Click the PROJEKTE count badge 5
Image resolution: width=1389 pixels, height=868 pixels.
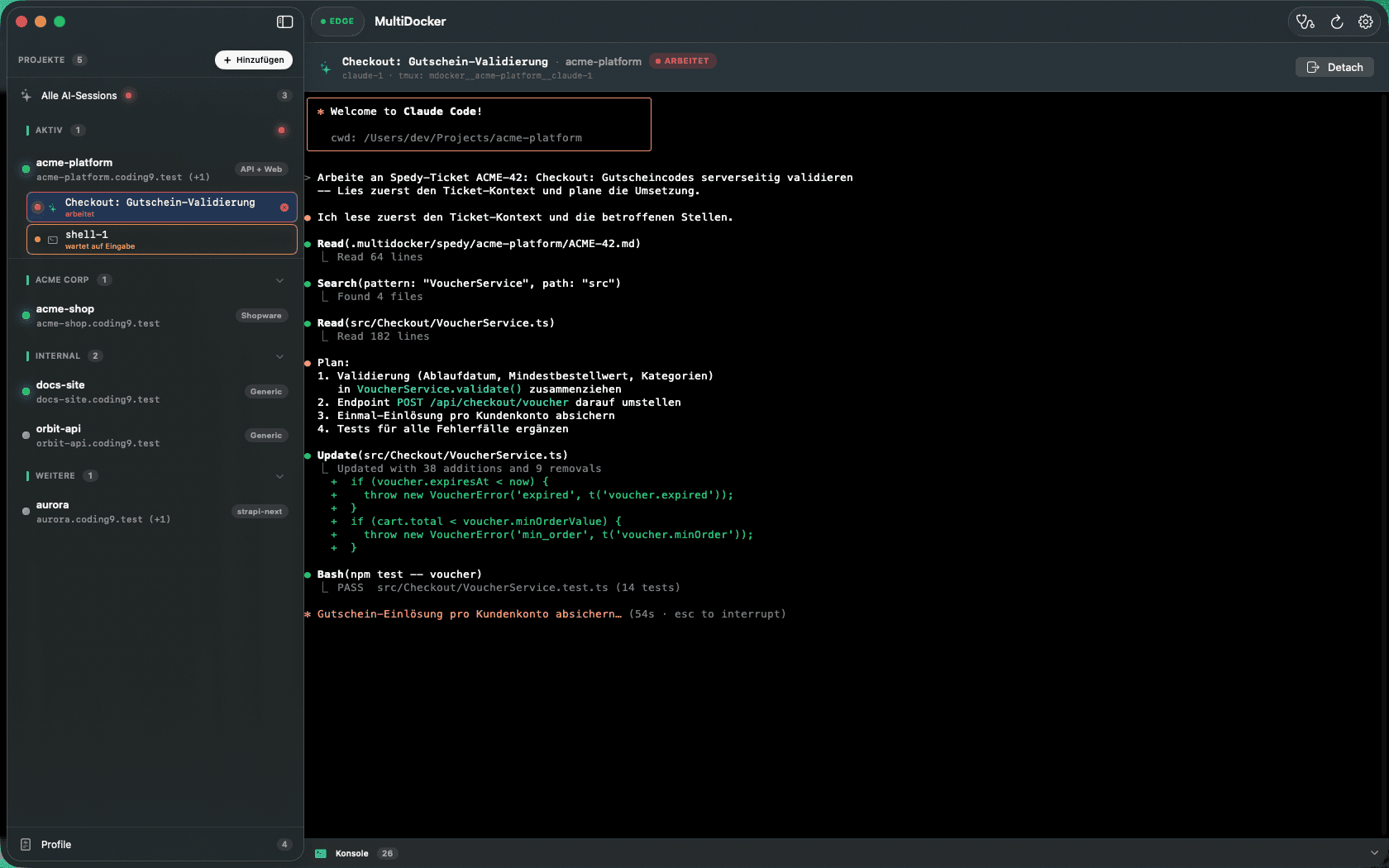(79, 60)
